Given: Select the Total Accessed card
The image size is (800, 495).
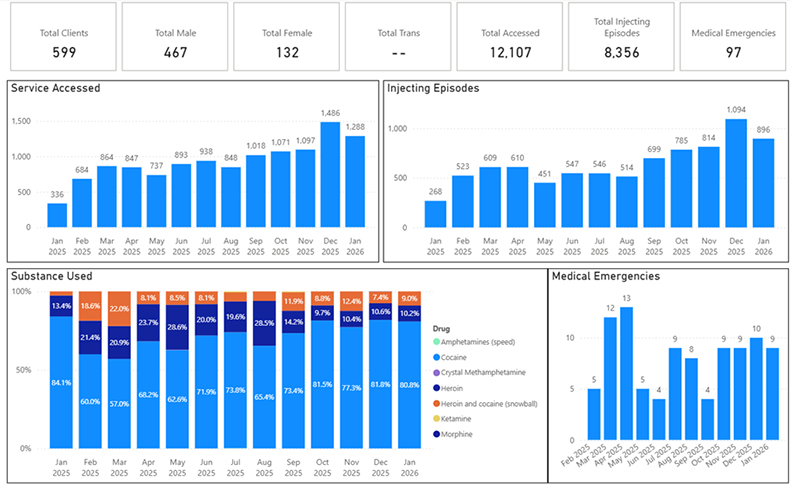Looking at the screenshot, I should tap(509, 40).
